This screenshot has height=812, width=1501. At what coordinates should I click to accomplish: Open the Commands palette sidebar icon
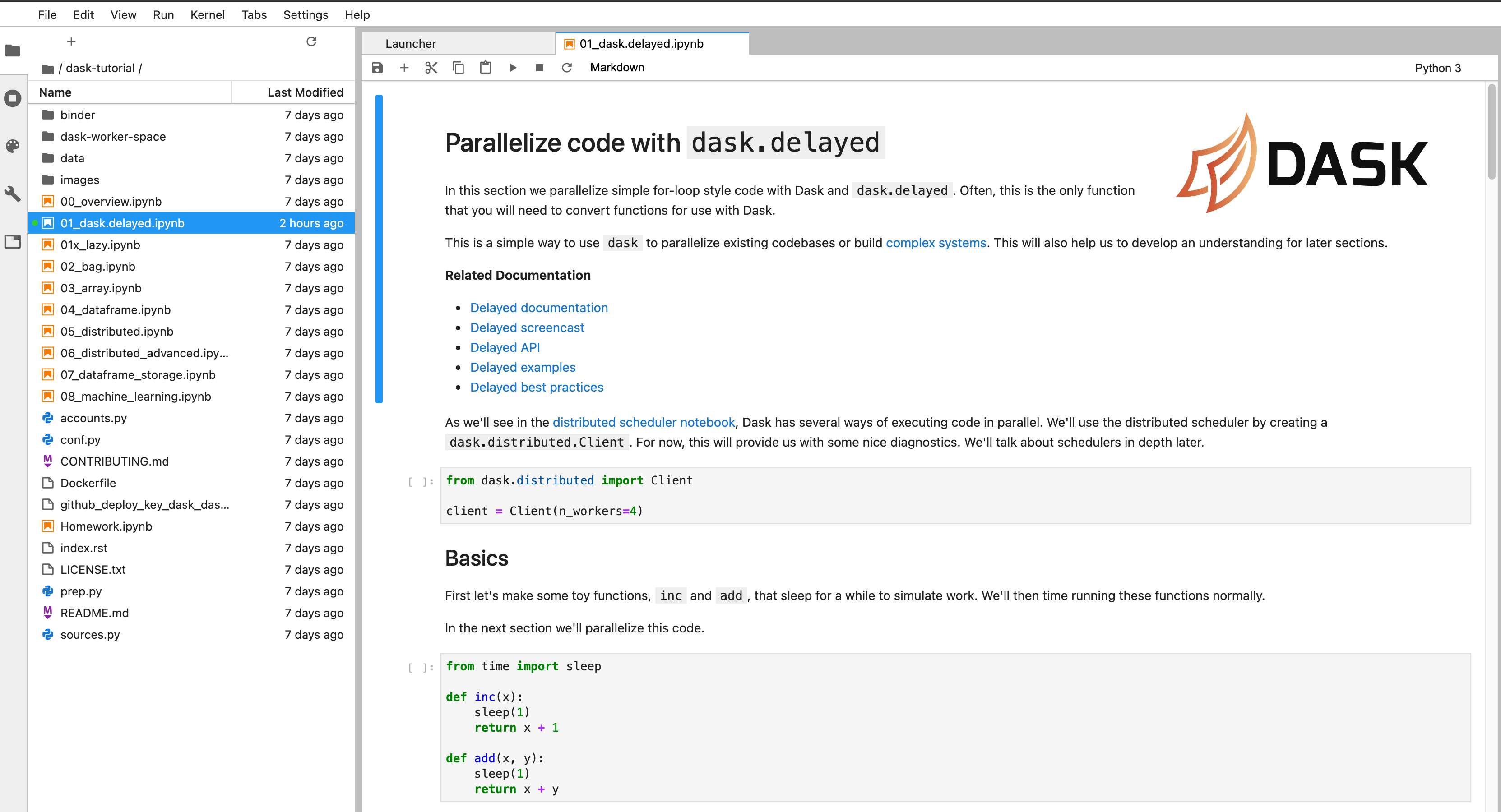point(13,146)
